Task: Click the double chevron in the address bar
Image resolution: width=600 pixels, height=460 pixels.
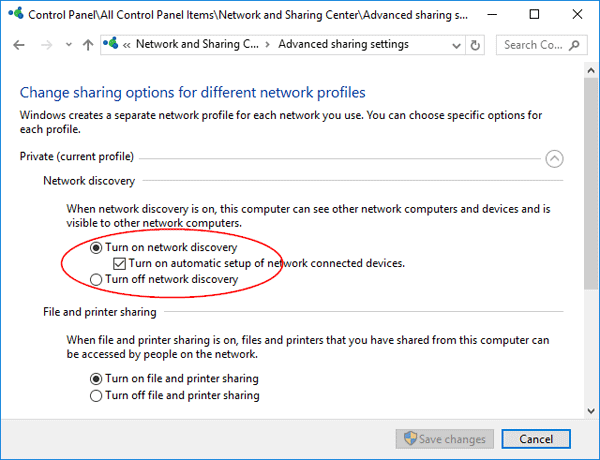Action: (x=126, y=45)
